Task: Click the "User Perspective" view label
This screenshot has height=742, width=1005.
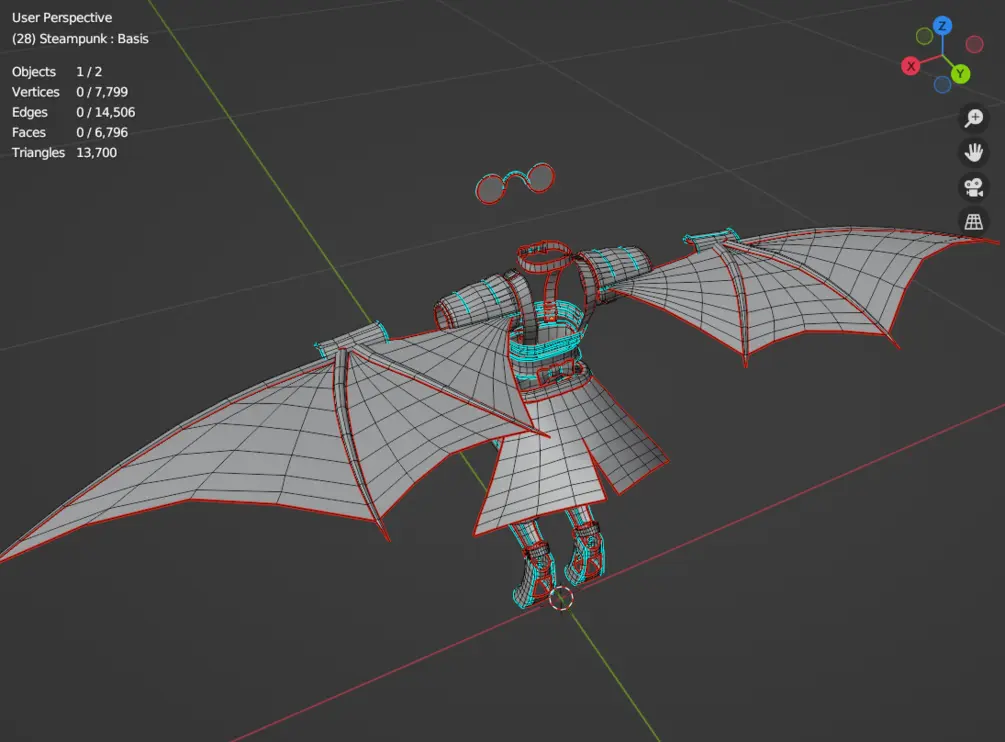Action: [x=62, y=18]
